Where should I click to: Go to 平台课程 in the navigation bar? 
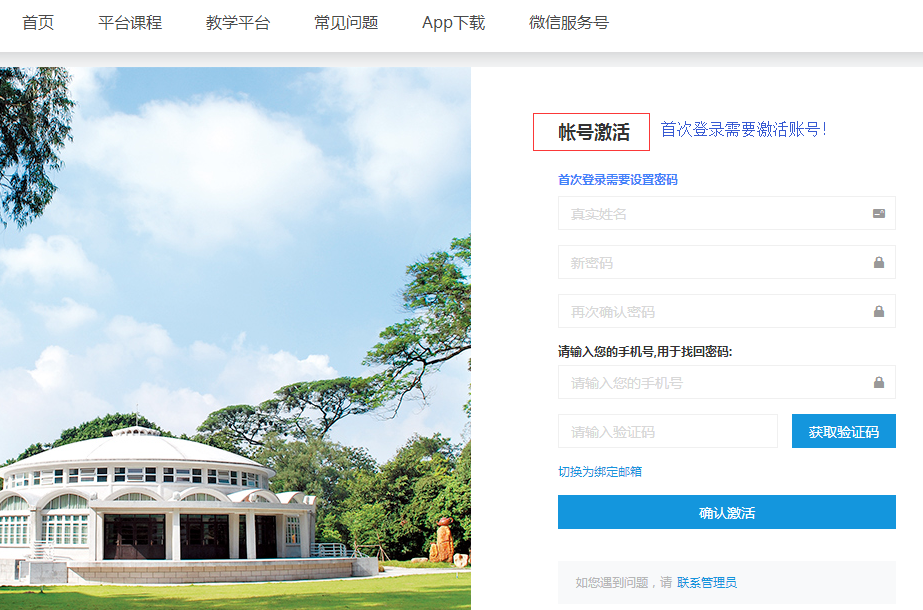(x=130, y=23)
